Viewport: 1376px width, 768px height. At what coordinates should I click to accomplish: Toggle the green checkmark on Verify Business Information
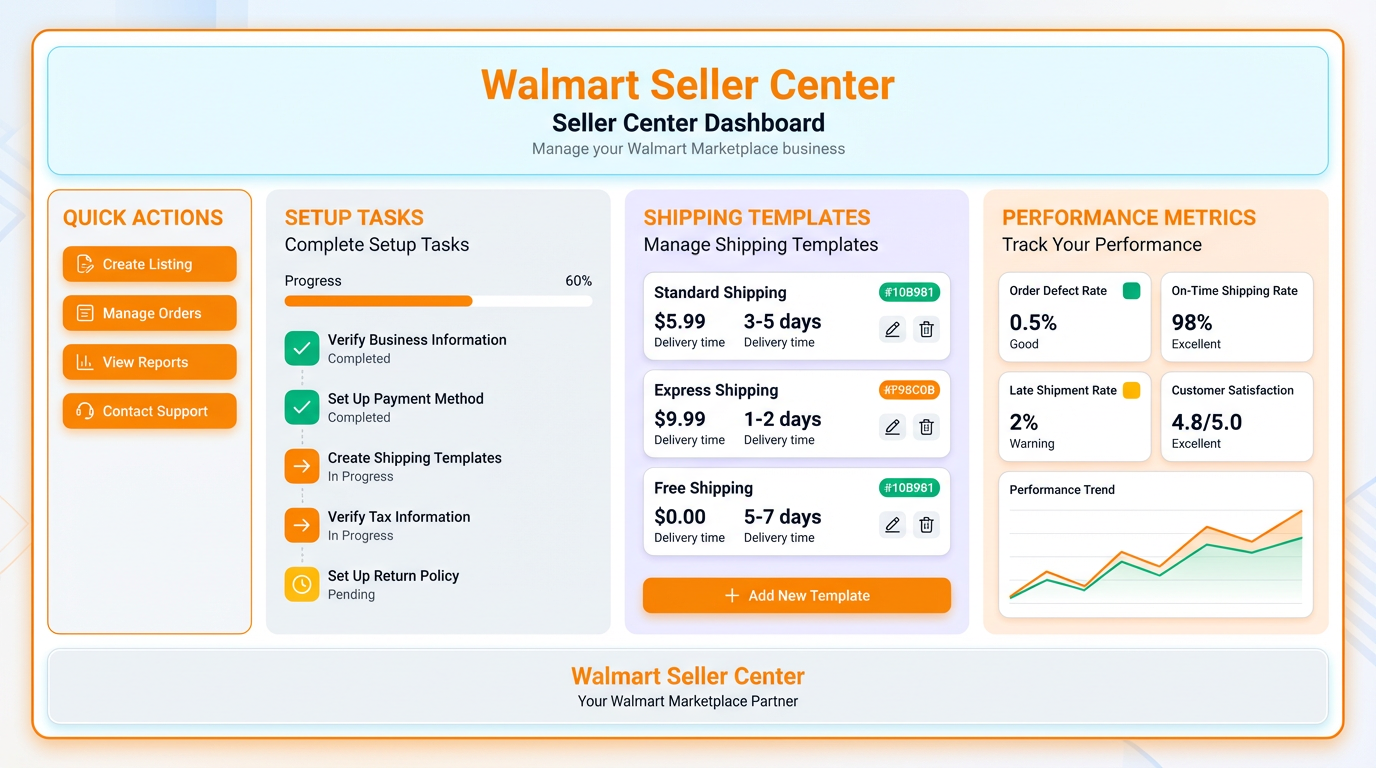(301, 348)
